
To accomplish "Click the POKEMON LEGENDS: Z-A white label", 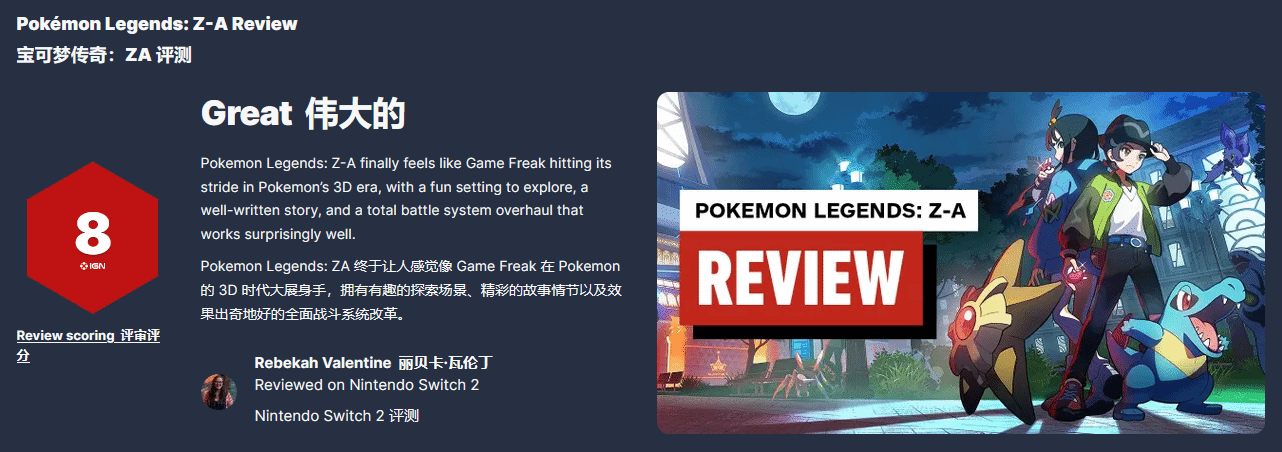I will pyautogui.click(x=828, y=210).
